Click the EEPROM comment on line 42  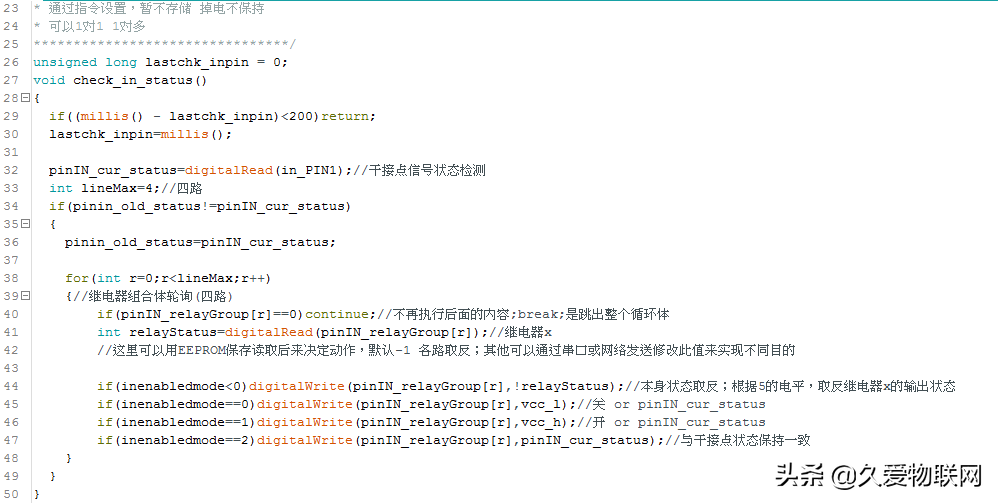[x=446, y=350]
